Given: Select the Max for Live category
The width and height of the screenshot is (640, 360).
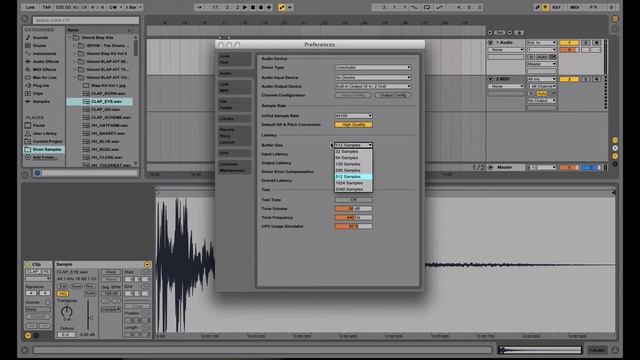Looking at the screenshot, I should click(44, 78).
